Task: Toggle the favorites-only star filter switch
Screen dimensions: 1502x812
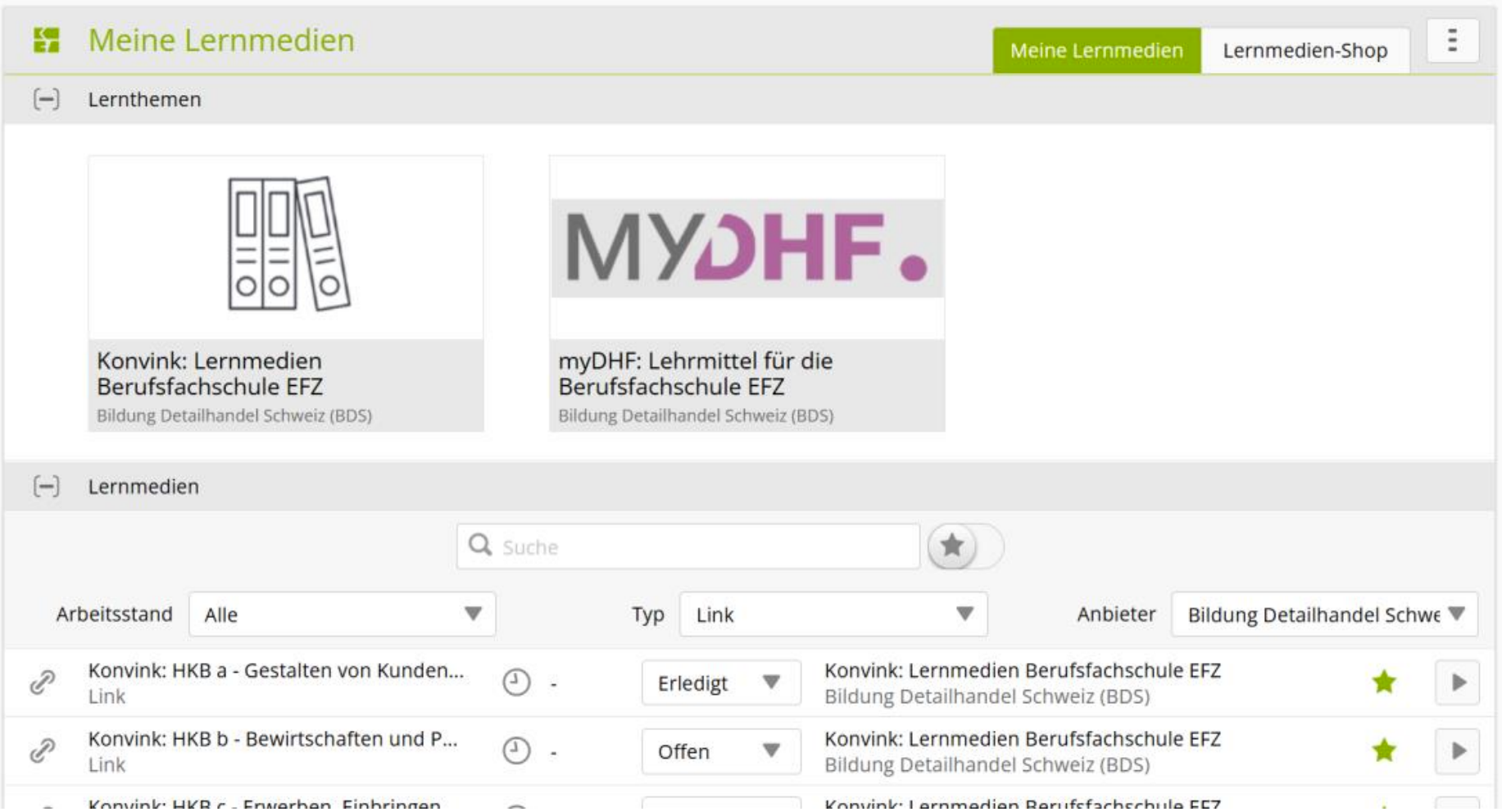Action: [964, 546]
